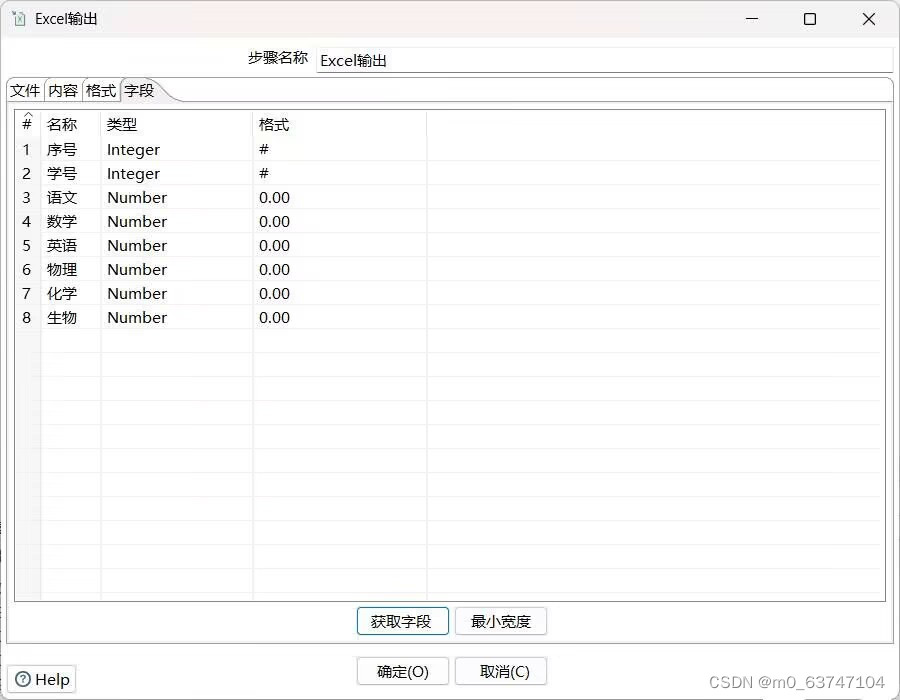This screenshot has width=900, height=700.
Task: Click the 0.00 format cell of 生物
Action: point(340,317)
